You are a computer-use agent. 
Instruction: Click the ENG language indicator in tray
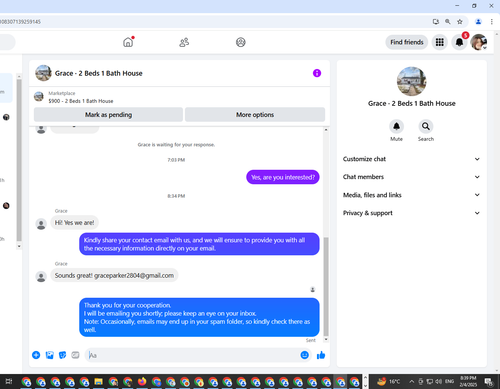(449, 381)
